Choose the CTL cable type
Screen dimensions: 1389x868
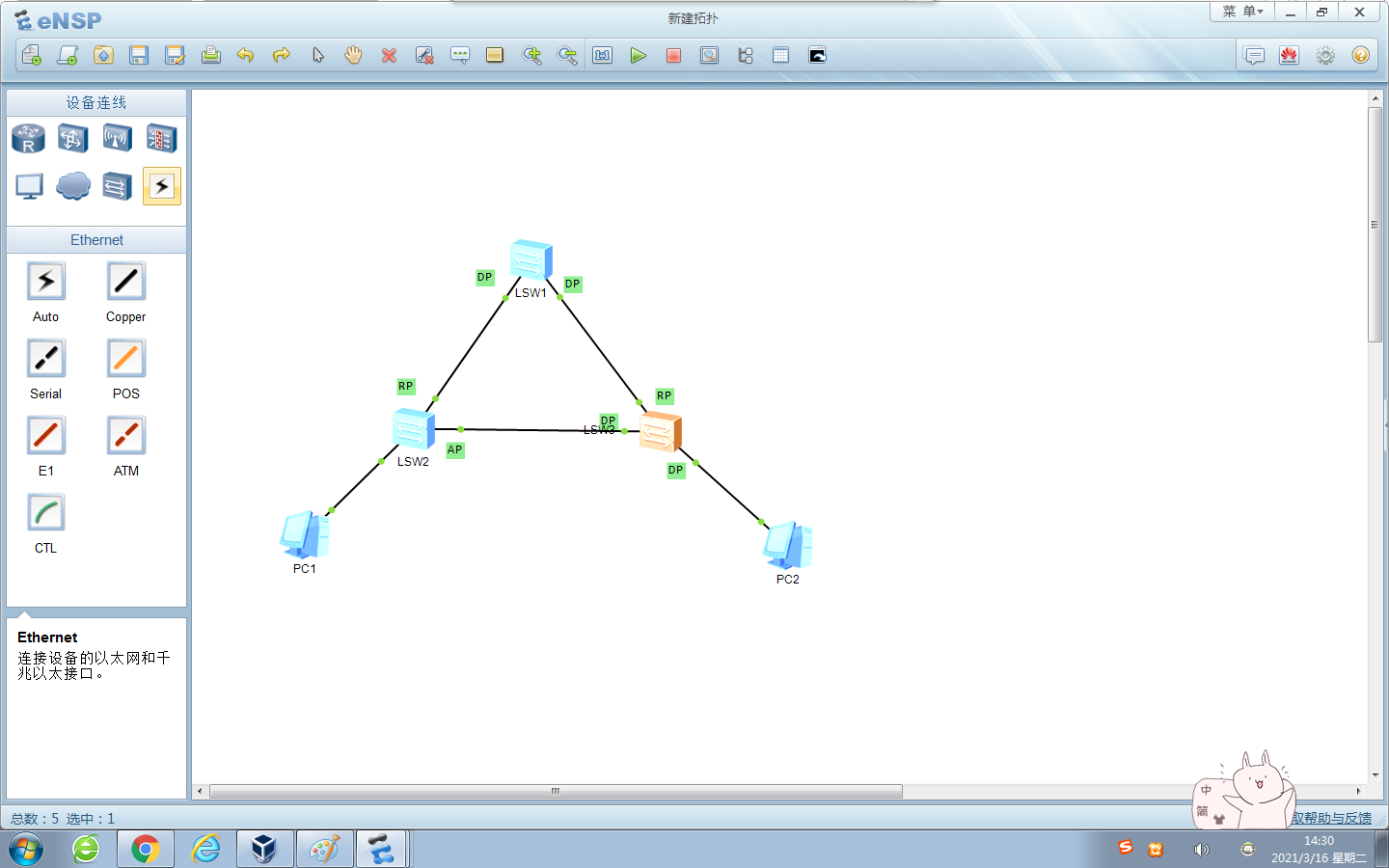tap(46, 513)
